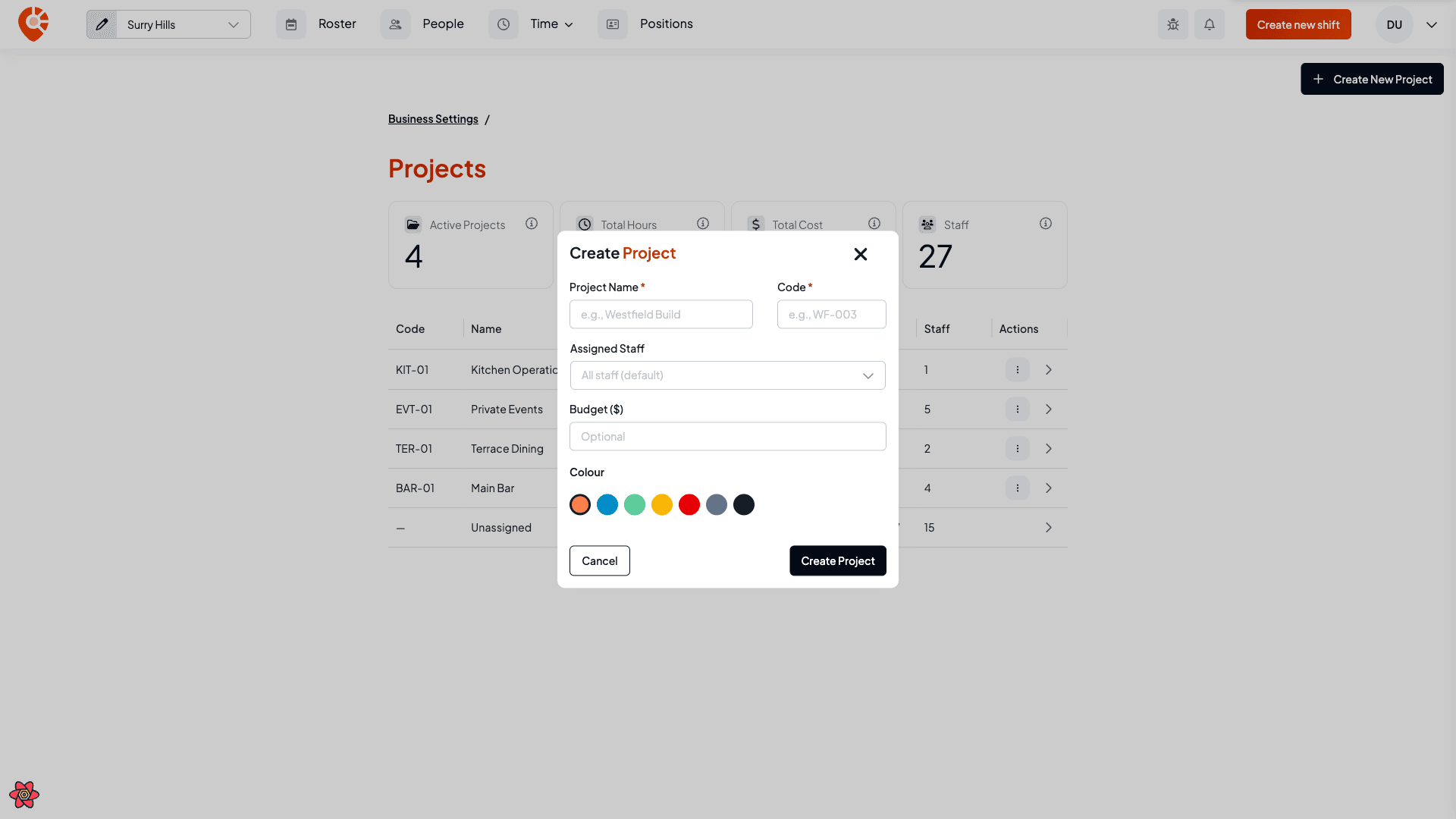The image size is (1456, 819).
Task: Click the People group icon
Action: pyautogui.click(x=395, y=24)
